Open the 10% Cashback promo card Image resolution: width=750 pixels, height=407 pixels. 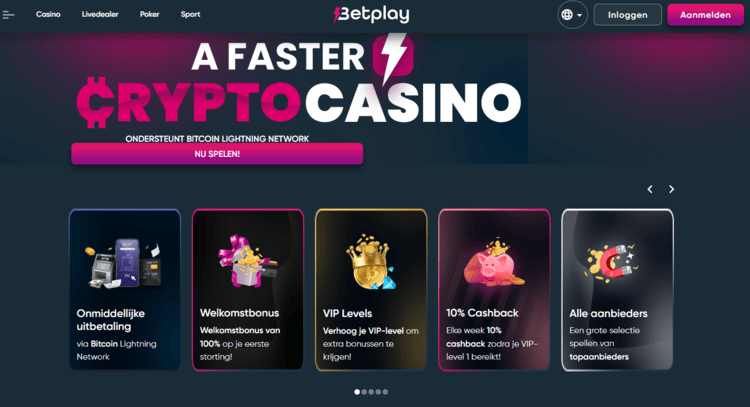click(x=494, y=290)
